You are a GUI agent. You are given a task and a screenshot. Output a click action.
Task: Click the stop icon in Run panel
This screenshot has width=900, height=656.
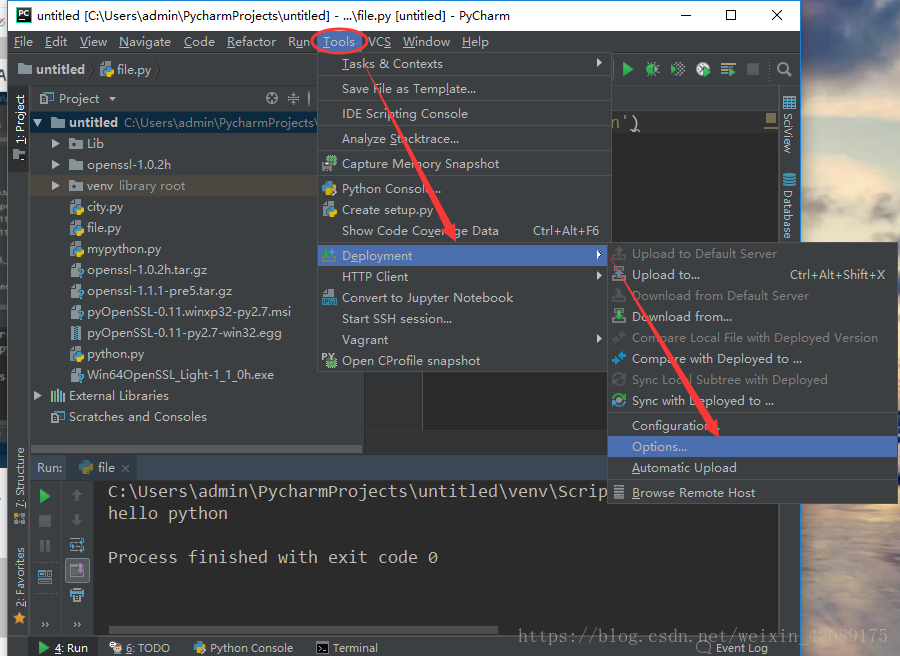[x=45, y=521]
